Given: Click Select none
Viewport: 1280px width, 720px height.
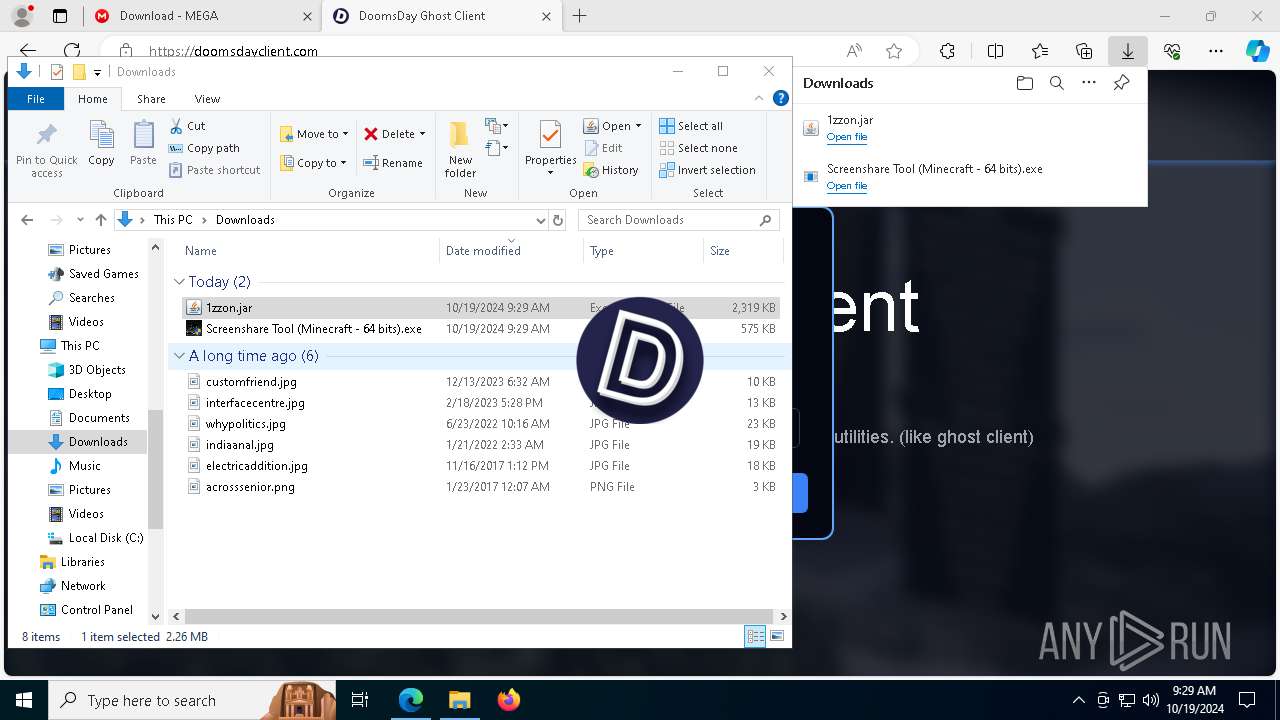Looking at the screenshot, I should click(x=698, y=148).
